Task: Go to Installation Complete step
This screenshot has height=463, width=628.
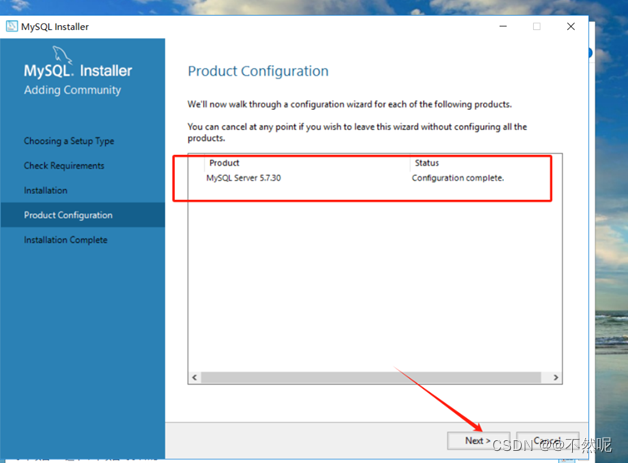Action: point(66,240)
